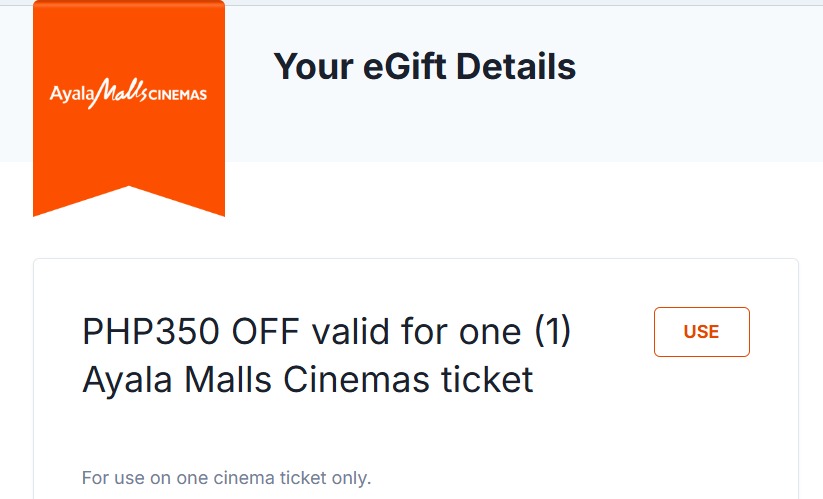Select the "Your eGift Details" heading

(424, 67)
